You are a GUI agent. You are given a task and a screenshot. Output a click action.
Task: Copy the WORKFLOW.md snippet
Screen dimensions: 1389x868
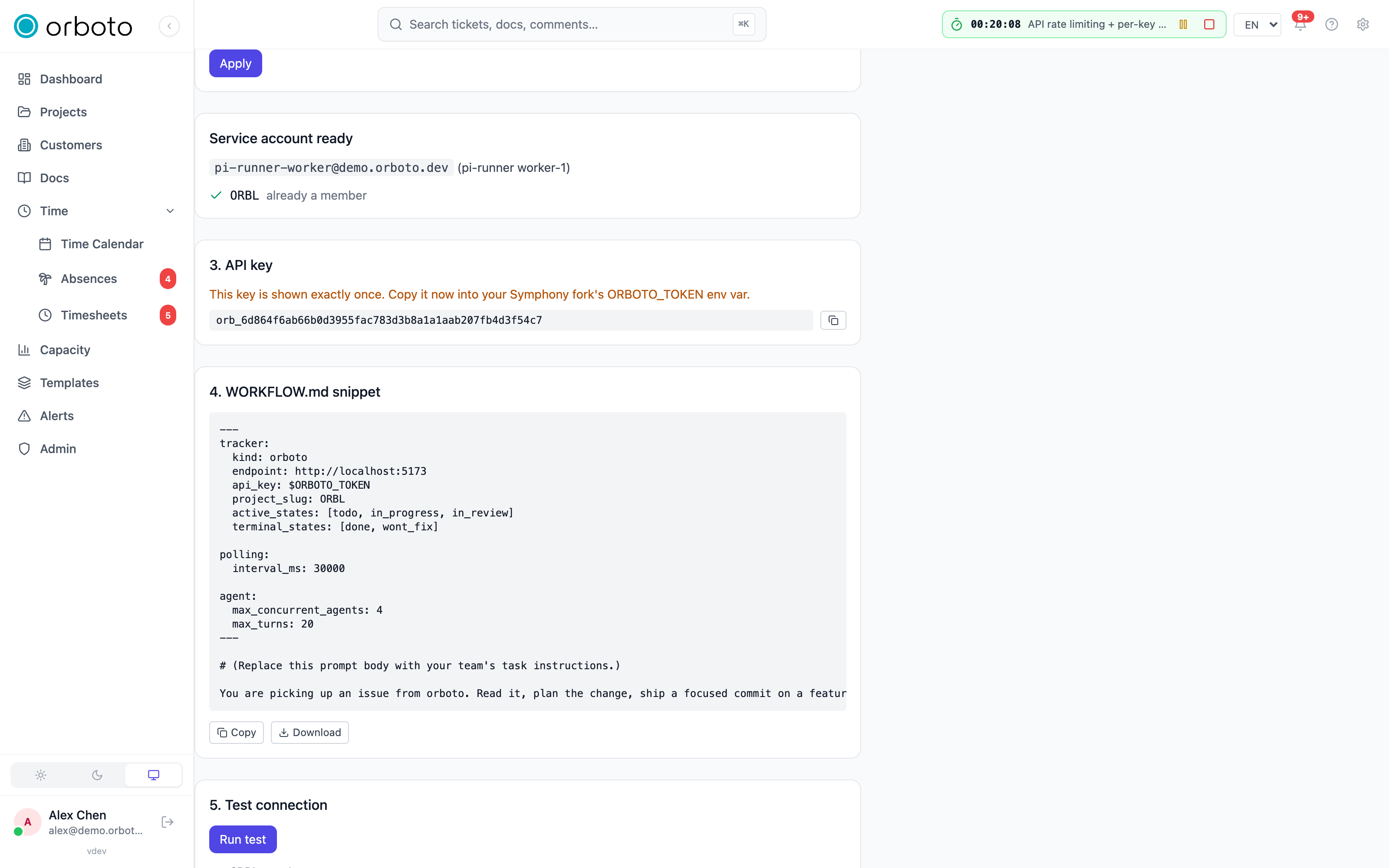coord(237,733)
